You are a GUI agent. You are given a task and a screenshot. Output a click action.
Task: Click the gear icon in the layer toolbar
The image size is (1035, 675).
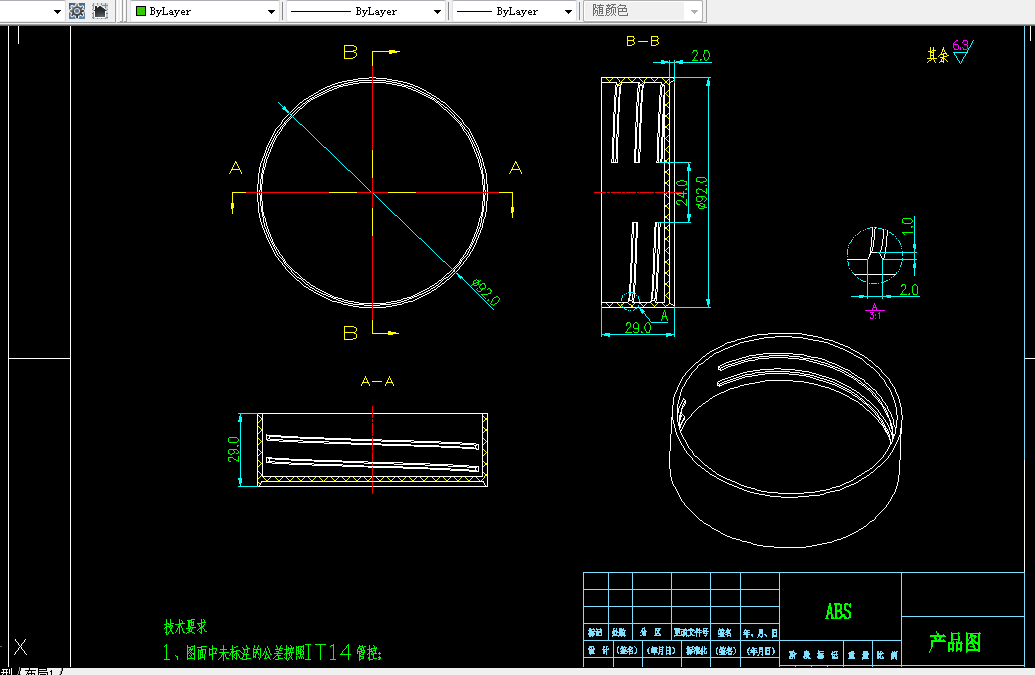click(77, 11)
